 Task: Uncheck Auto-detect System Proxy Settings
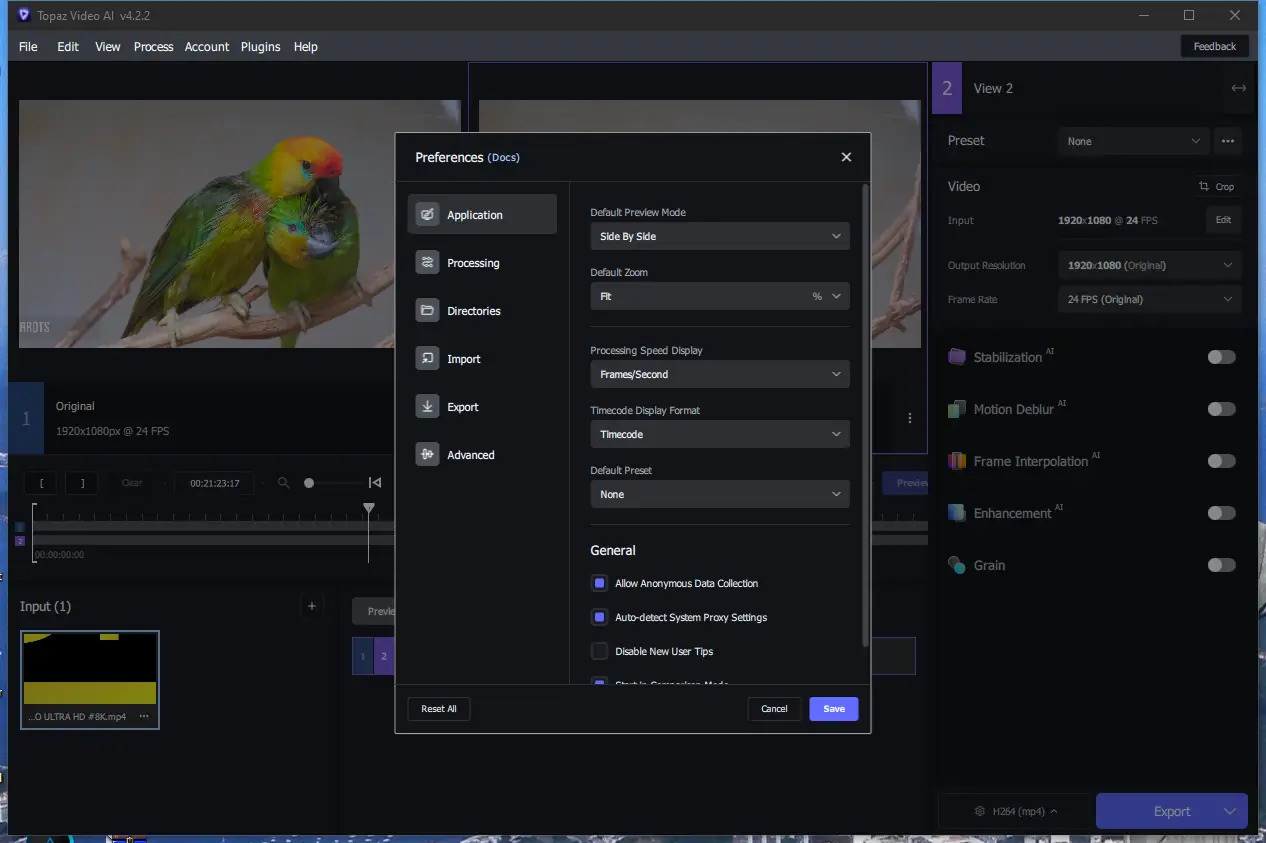click(x=600, y=617)
